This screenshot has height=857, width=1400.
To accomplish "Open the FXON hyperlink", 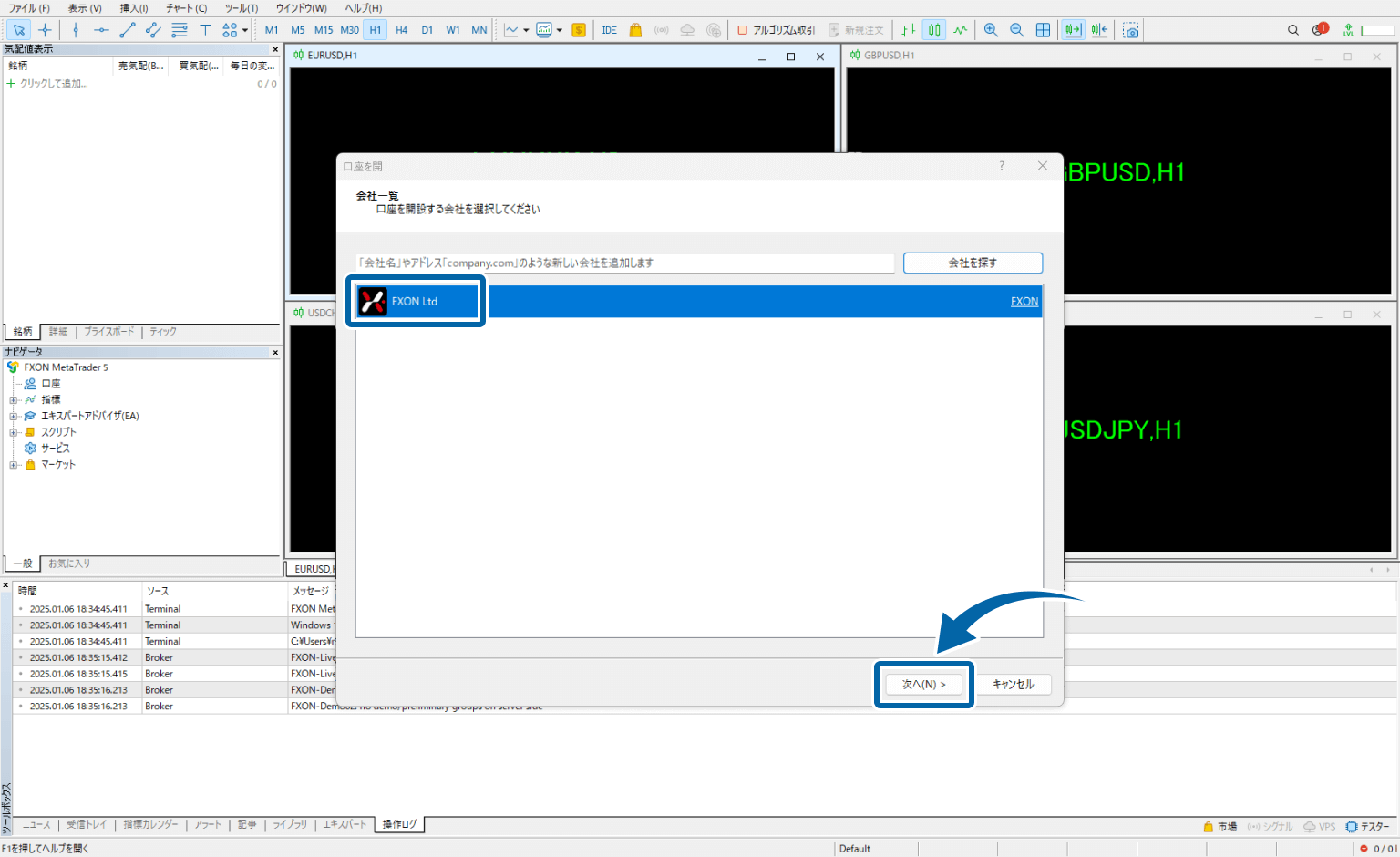I will coord(1024,302).
